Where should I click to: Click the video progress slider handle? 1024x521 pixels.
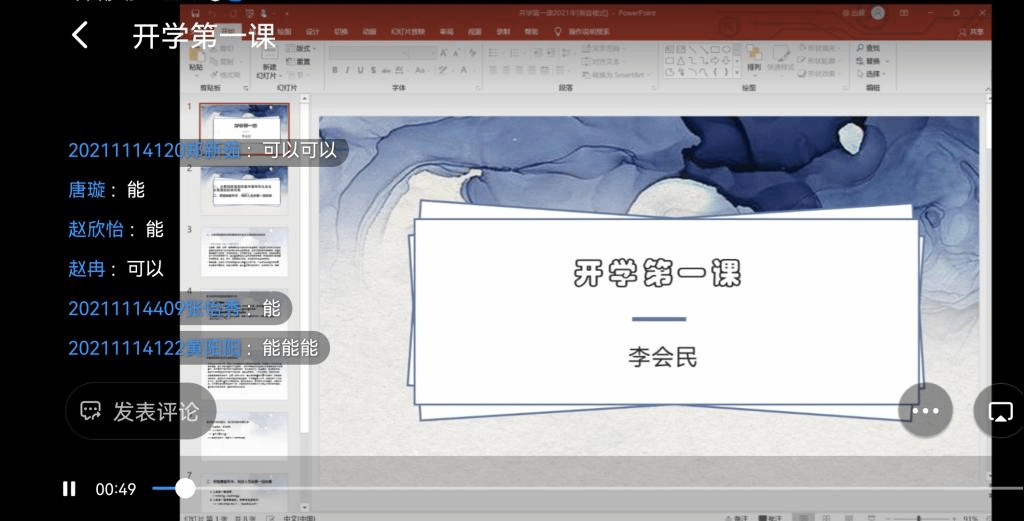[185, 488]
